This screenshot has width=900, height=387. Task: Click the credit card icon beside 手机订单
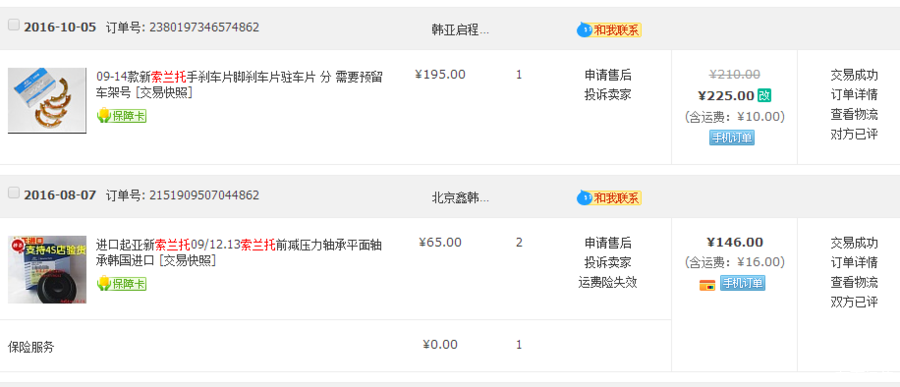[707, 285]
